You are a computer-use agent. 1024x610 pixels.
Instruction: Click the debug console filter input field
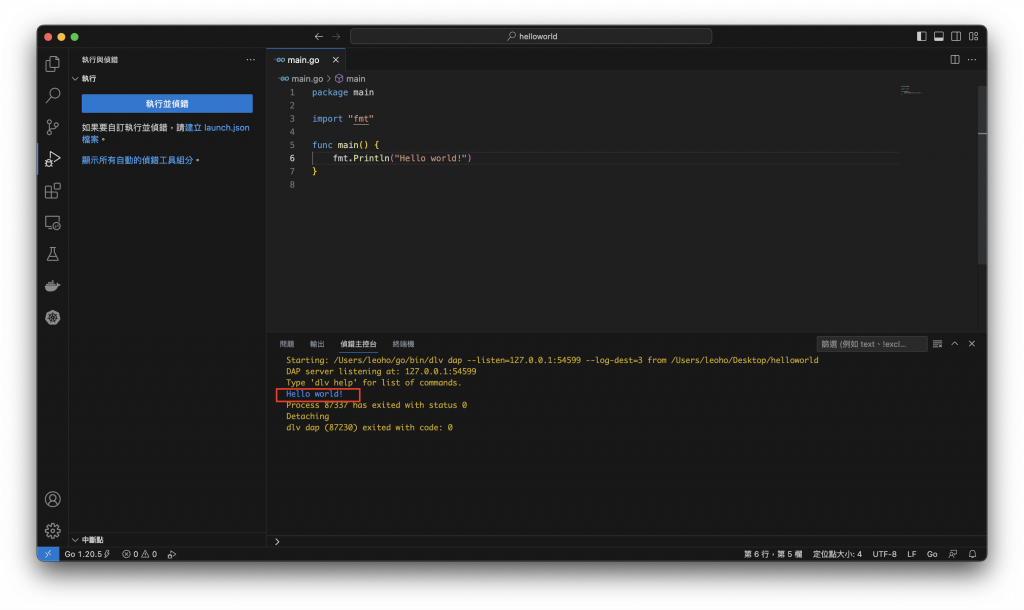coord(871,344)
